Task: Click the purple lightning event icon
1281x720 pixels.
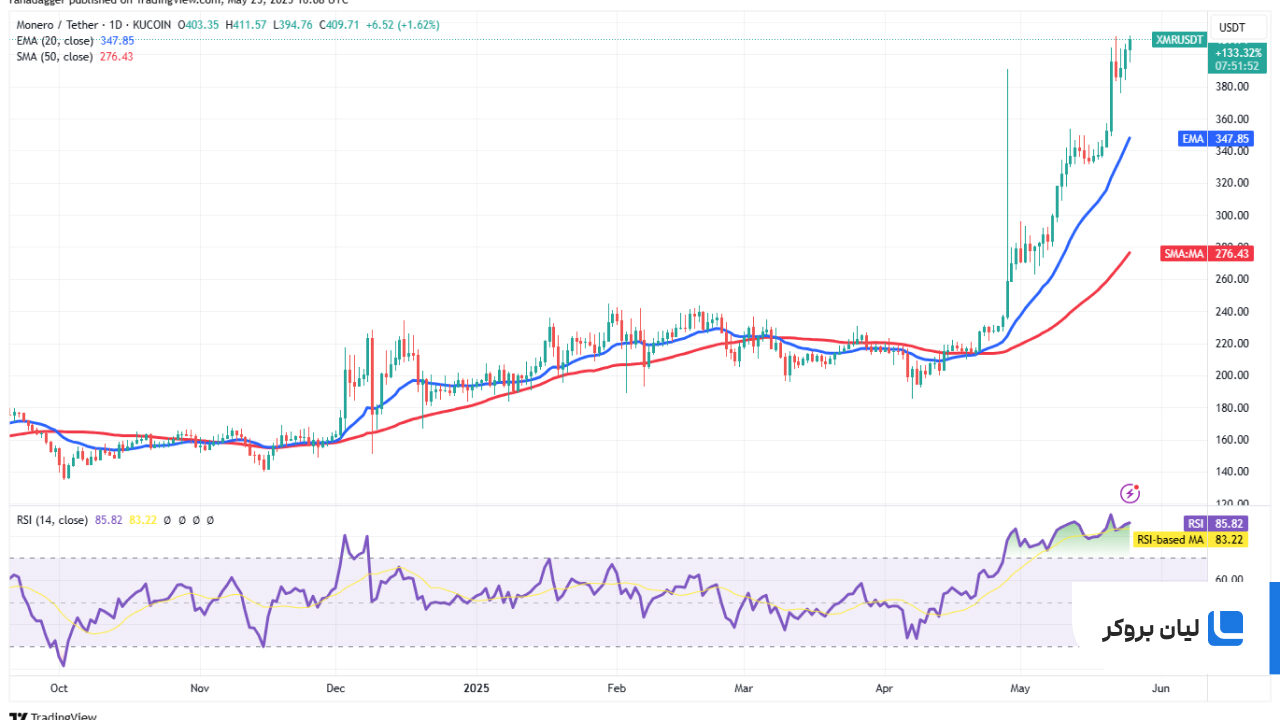Action: click(x=1130, y=493)
